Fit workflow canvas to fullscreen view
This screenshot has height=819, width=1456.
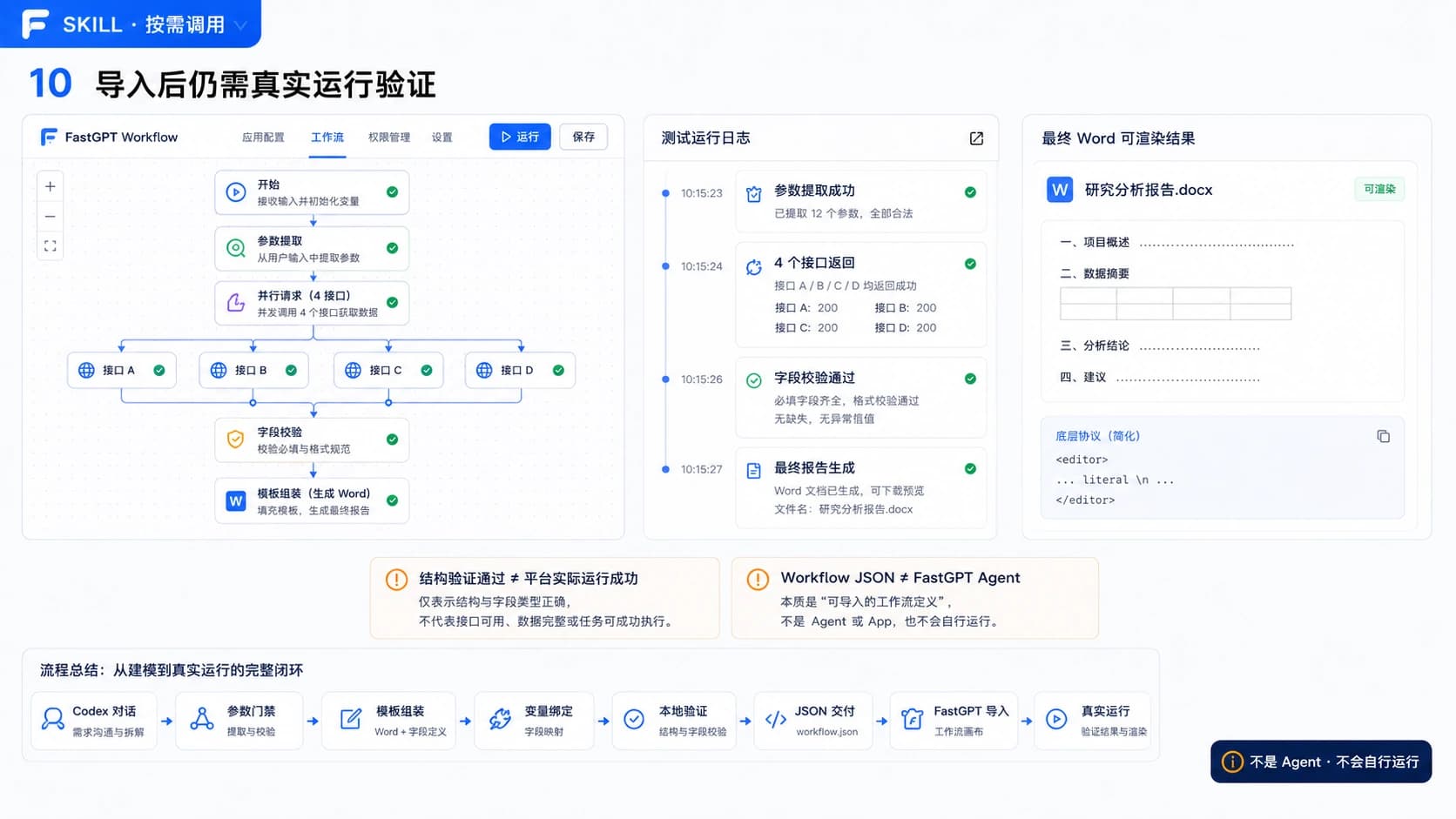click(51, 246)
